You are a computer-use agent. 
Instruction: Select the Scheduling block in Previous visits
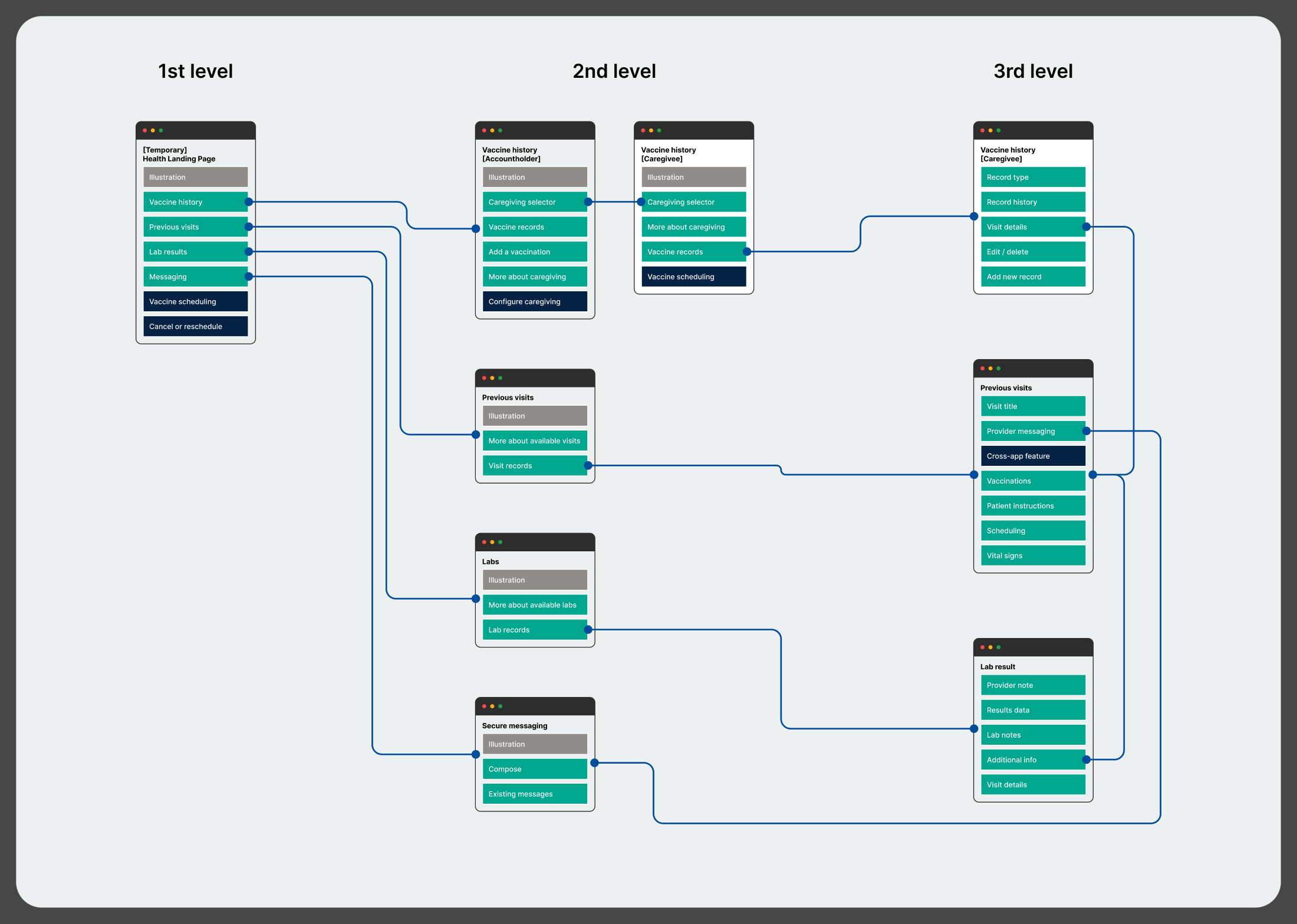pos(1033,531)
